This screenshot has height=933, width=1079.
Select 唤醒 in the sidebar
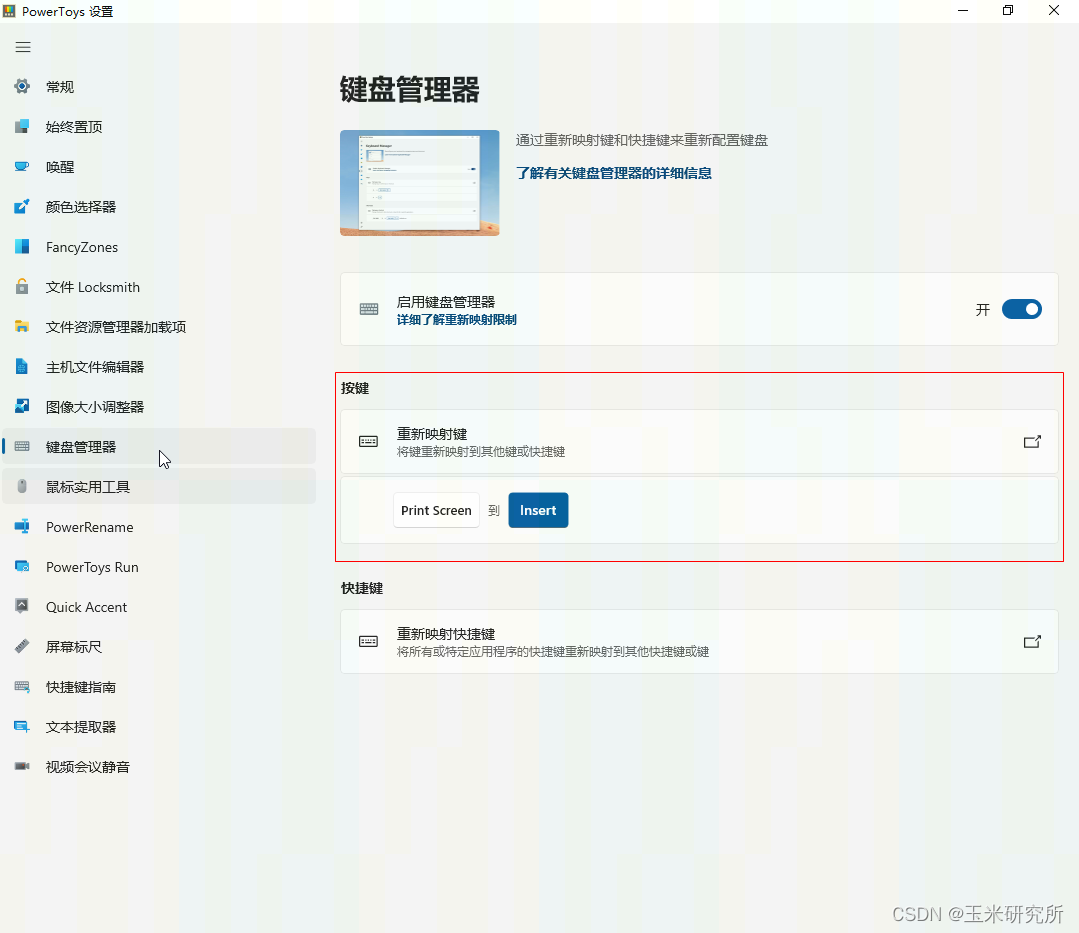pos(159,167)
